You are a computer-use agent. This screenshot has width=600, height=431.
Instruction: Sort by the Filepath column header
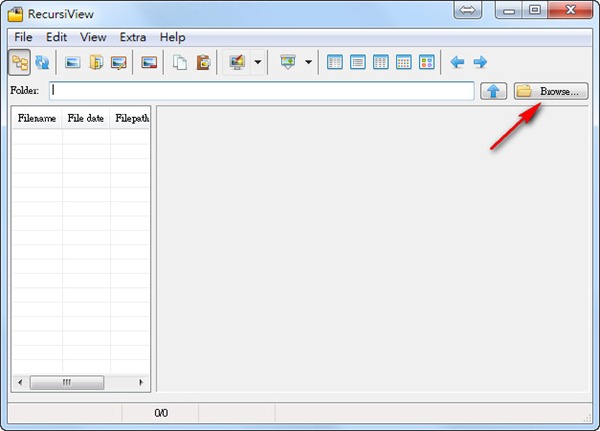pyautogui.click(x=130, y=118)
